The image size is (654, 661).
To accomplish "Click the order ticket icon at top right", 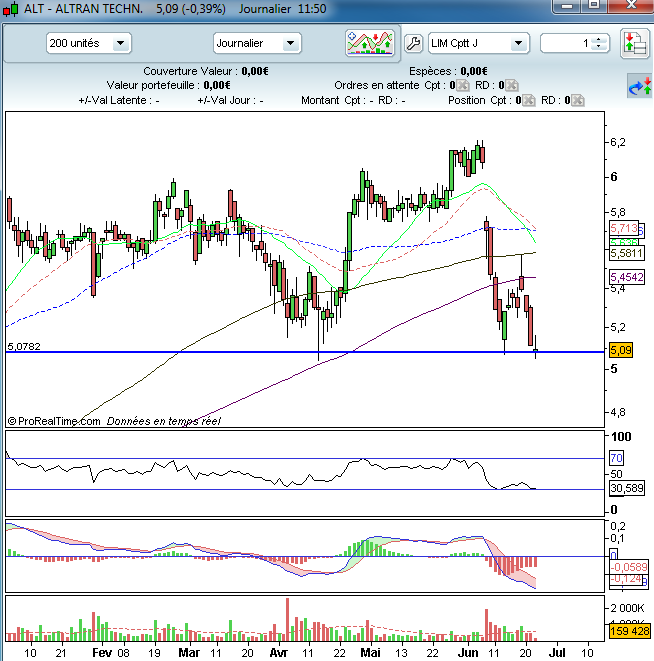I will [x=635, y=43].
